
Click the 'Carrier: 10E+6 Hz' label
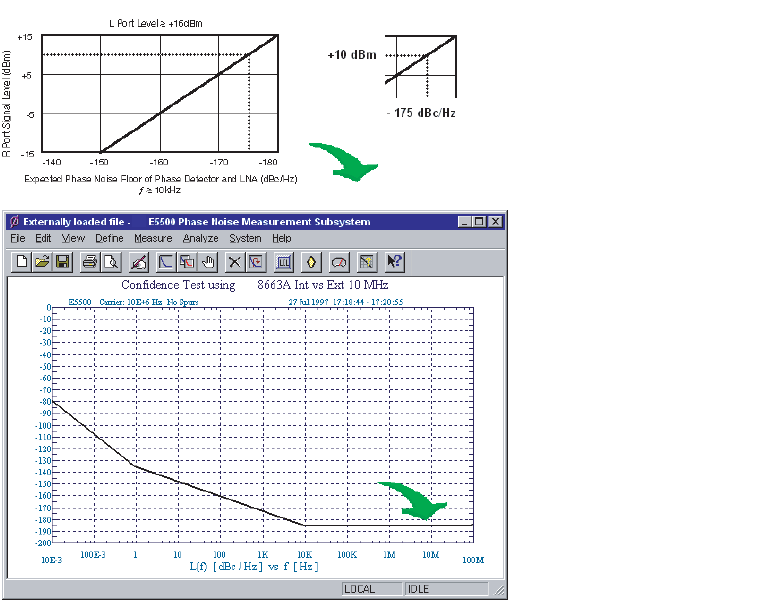coord(130,302)
